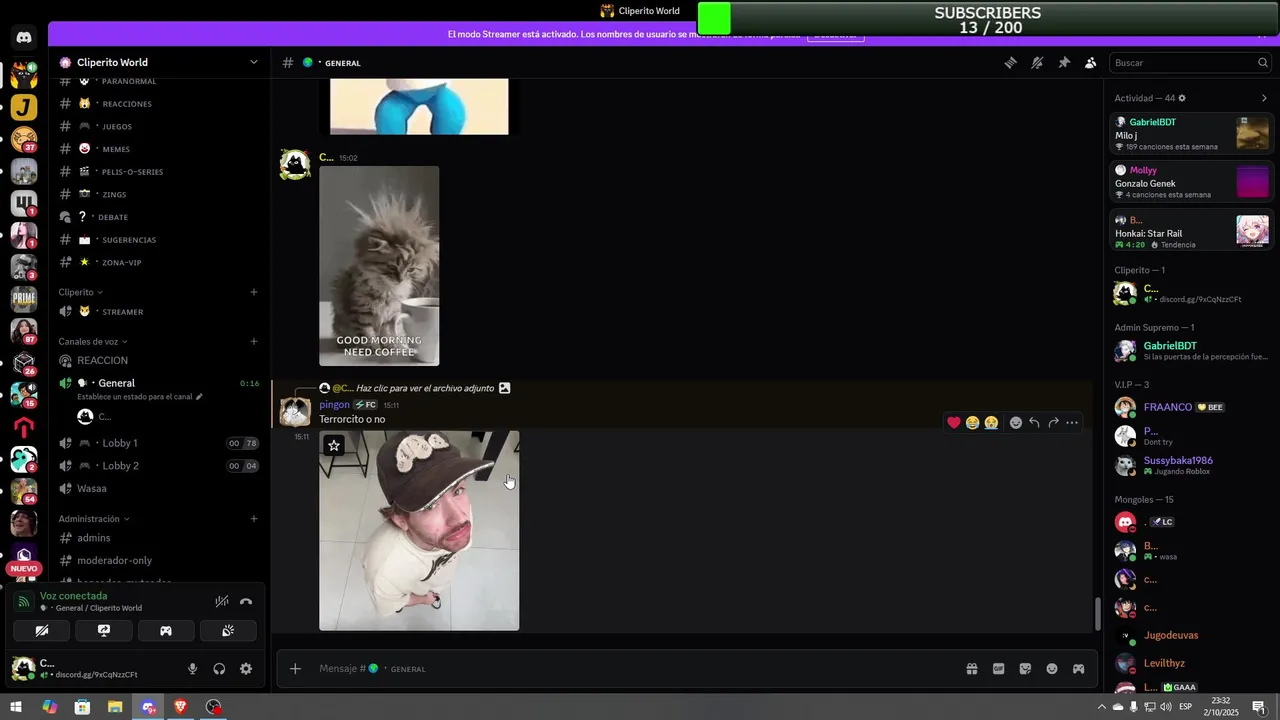Open the Threads icon in channel header
The image size is (1280, 720).
coord(1010,62)
